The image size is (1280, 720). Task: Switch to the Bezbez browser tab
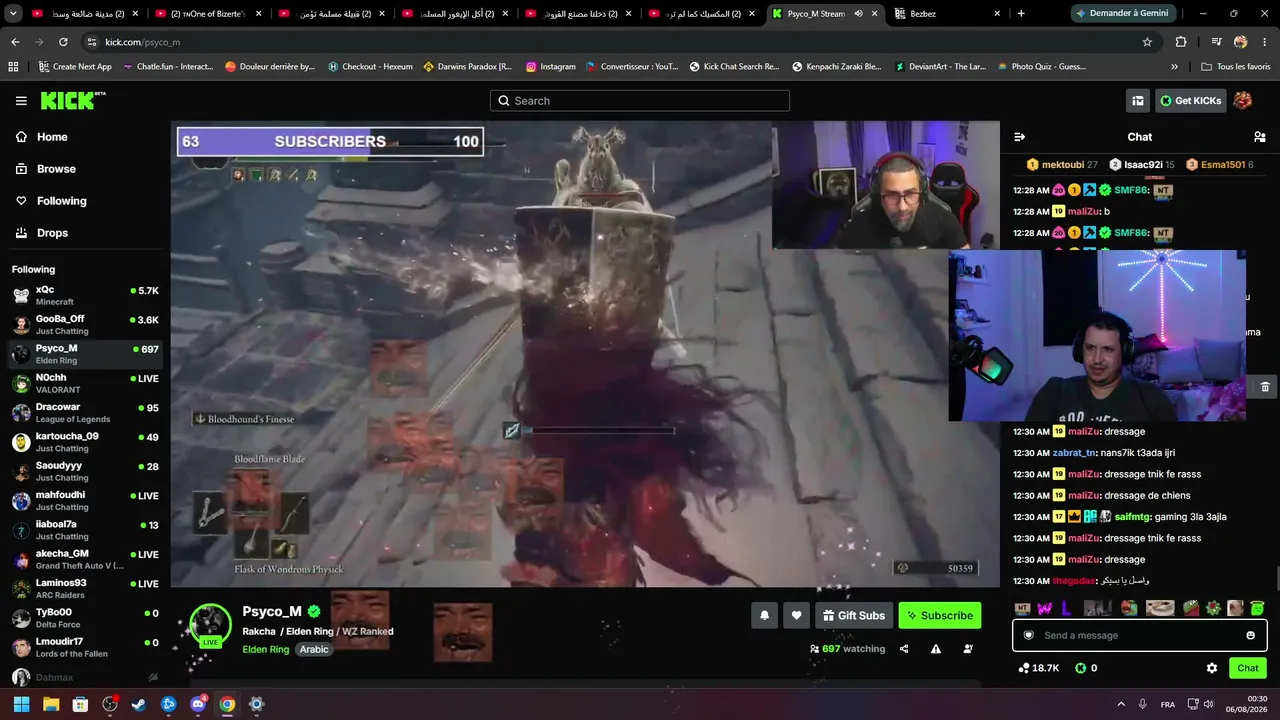pos(948,14)
